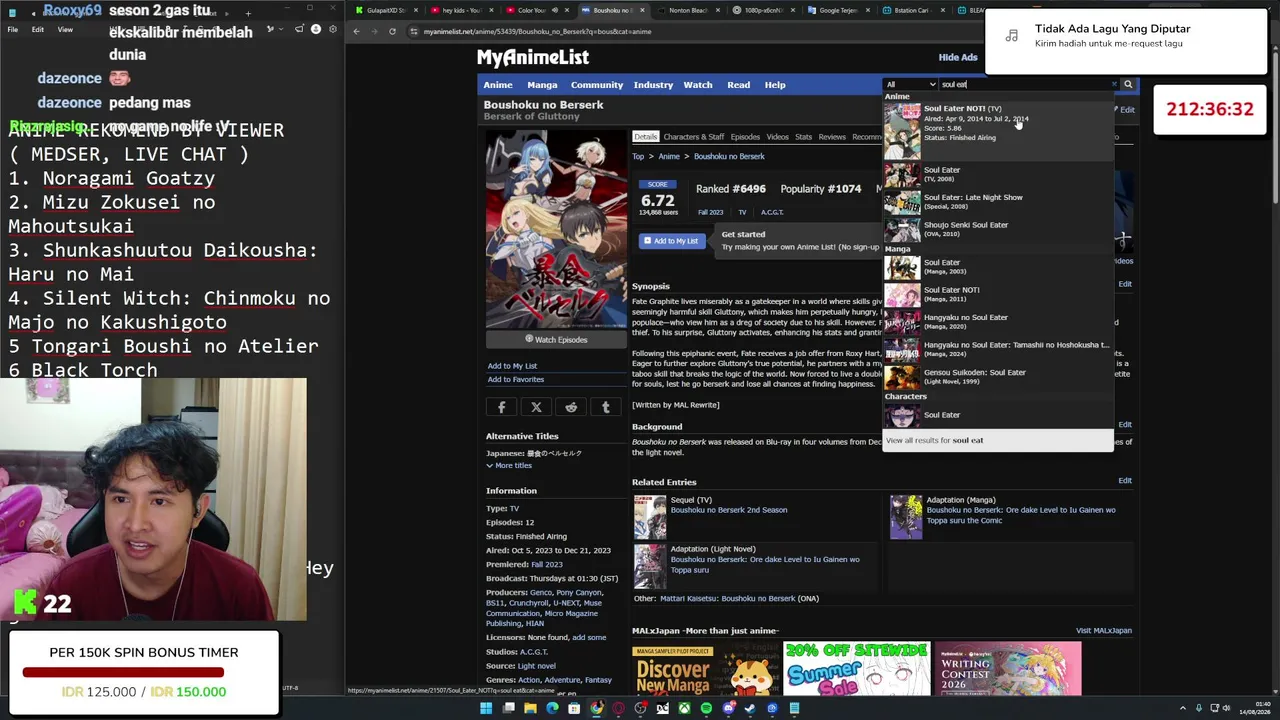Image resolution: width=1280 pixels, height=720 pixels.
Task: Click into the search field containing soul eat
Action: tap(1027, 85)
